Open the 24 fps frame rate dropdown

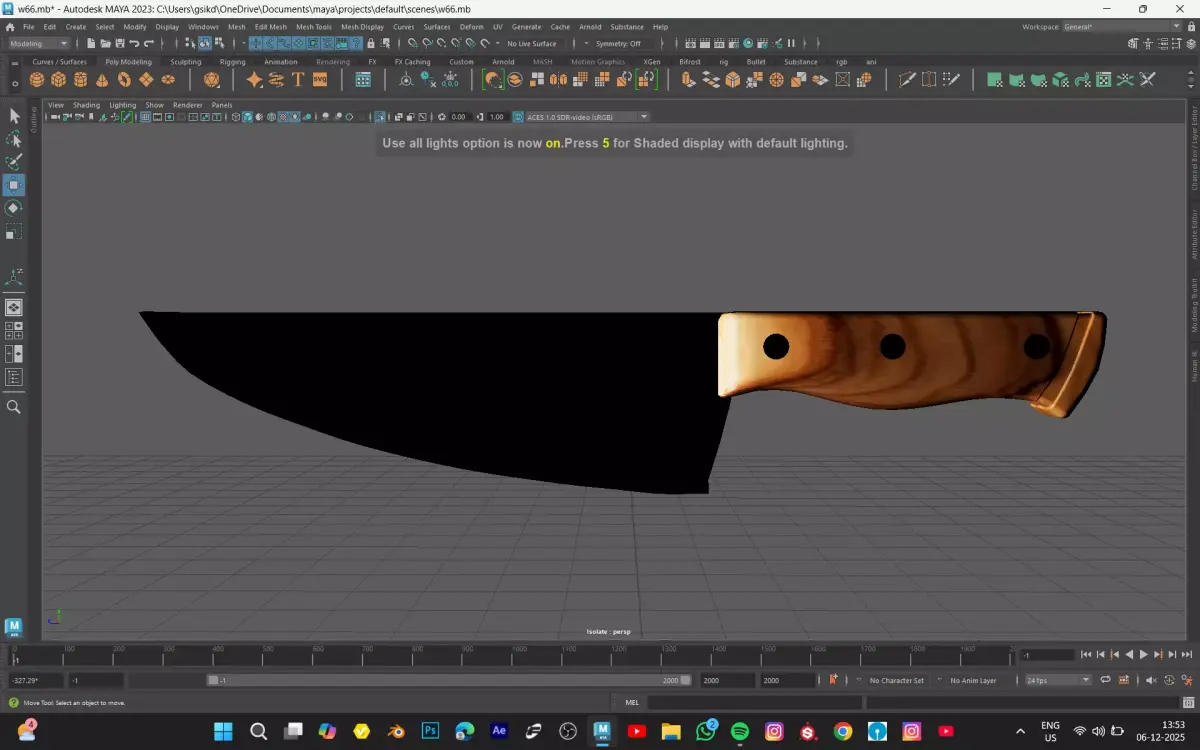(x=1058, y=680)
